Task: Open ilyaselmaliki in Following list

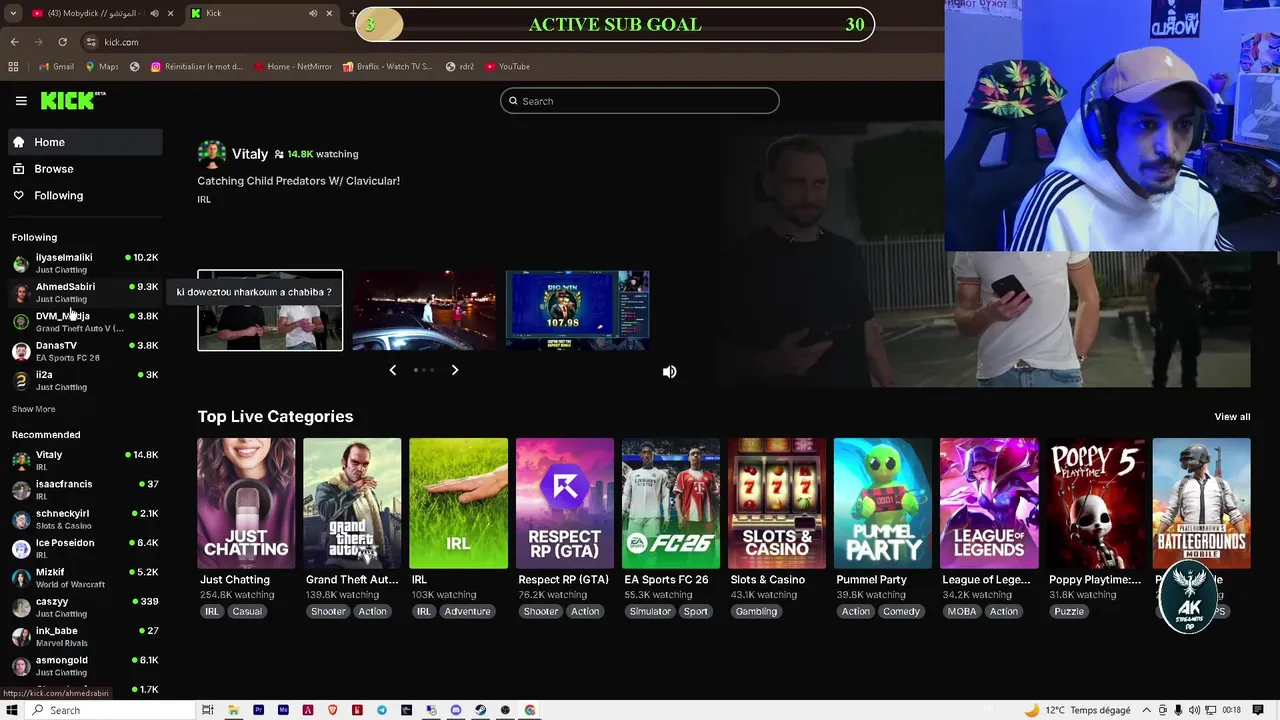Action: coord(85,263)
